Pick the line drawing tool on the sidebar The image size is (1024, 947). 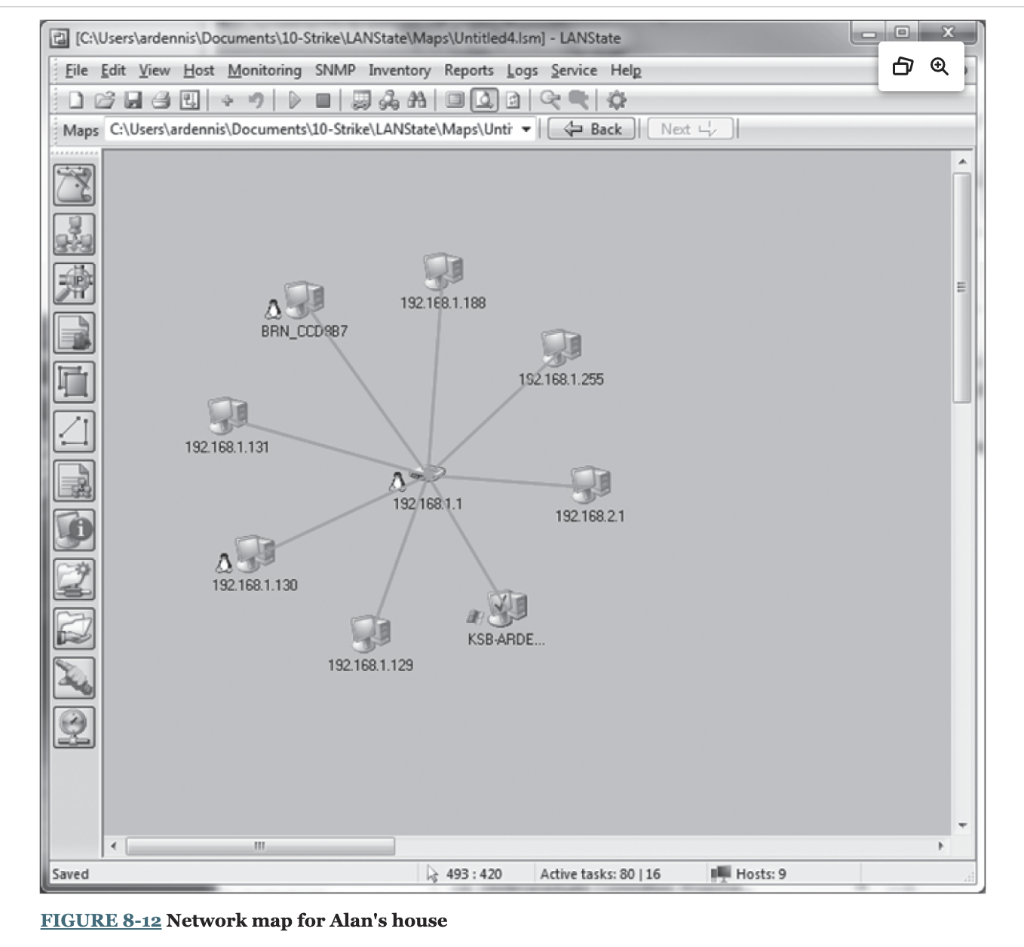[x=73, y=432]
